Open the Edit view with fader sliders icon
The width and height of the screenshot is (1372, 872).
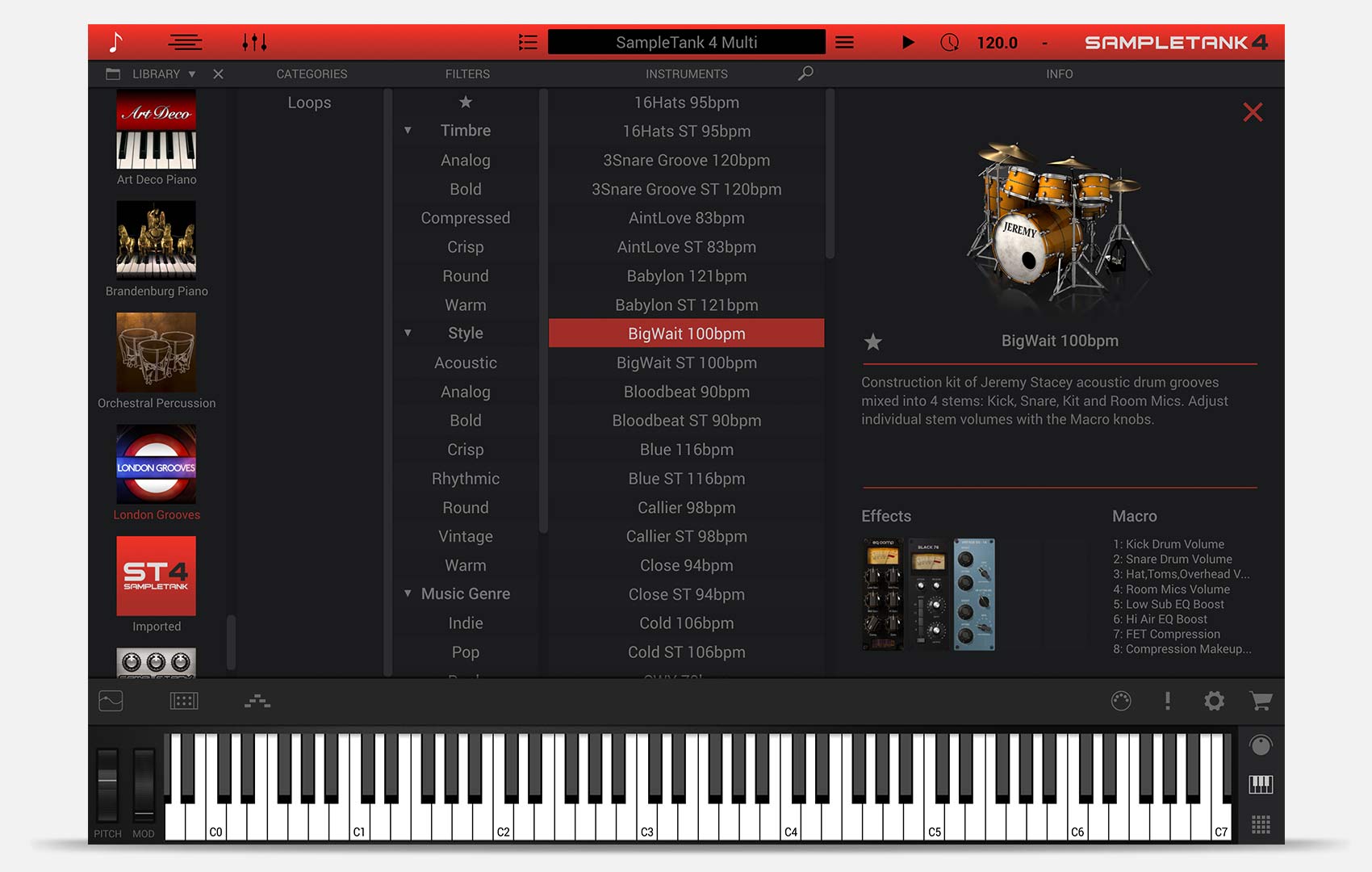tap(256, 42)
